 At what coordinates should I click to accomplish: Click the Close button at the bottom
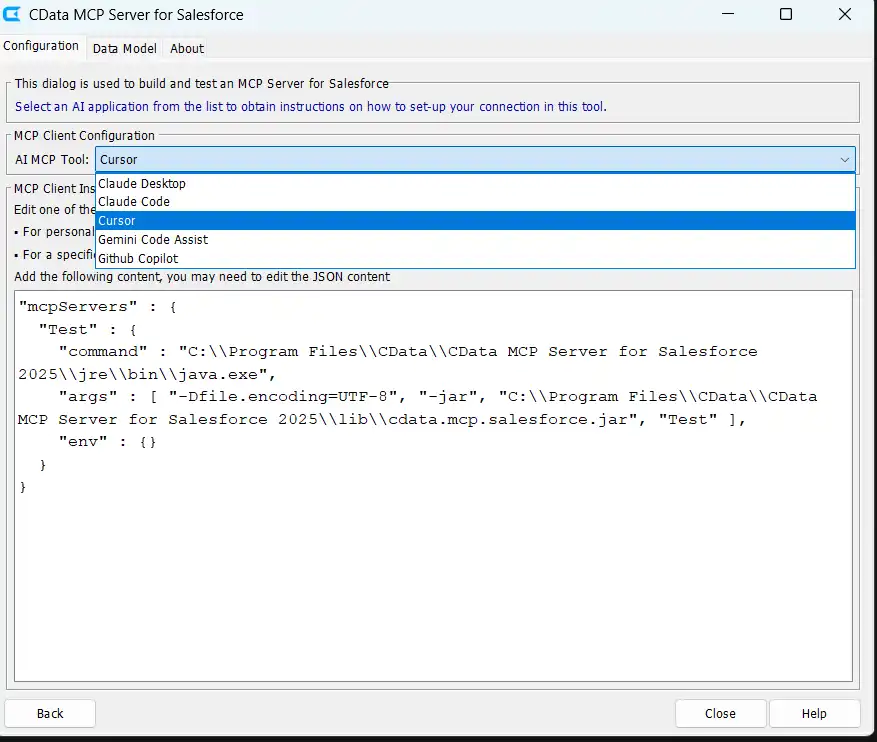(720, 713)
